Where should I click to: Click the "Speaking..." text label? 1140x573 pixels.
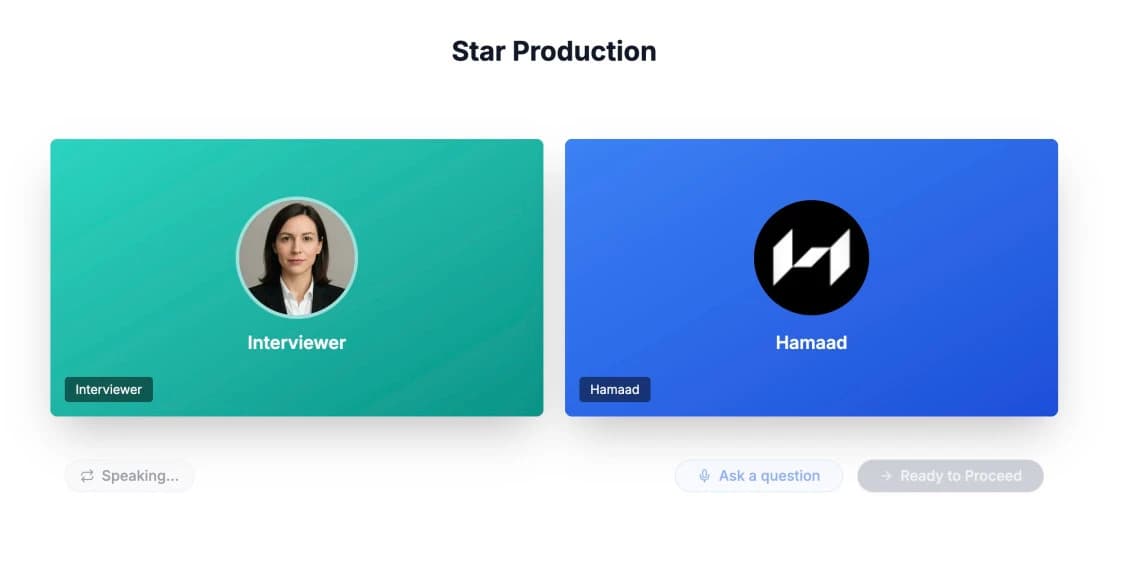(140, 476)
